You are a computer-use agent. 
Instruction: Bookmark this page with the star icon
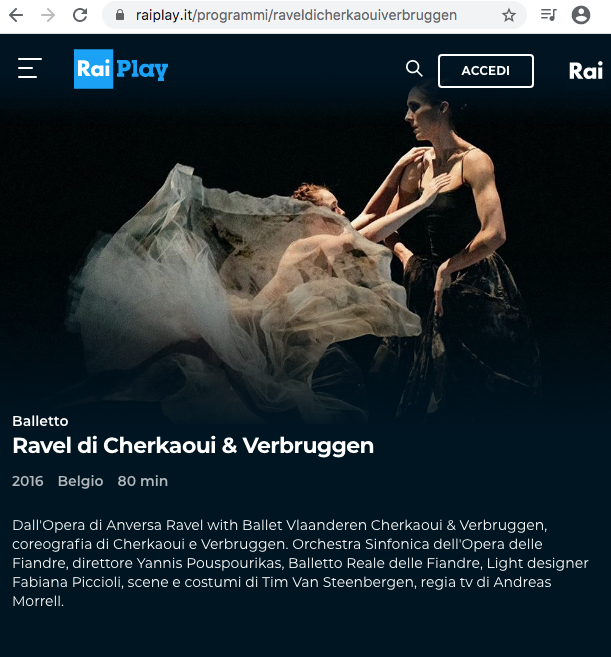coord(509,16)
